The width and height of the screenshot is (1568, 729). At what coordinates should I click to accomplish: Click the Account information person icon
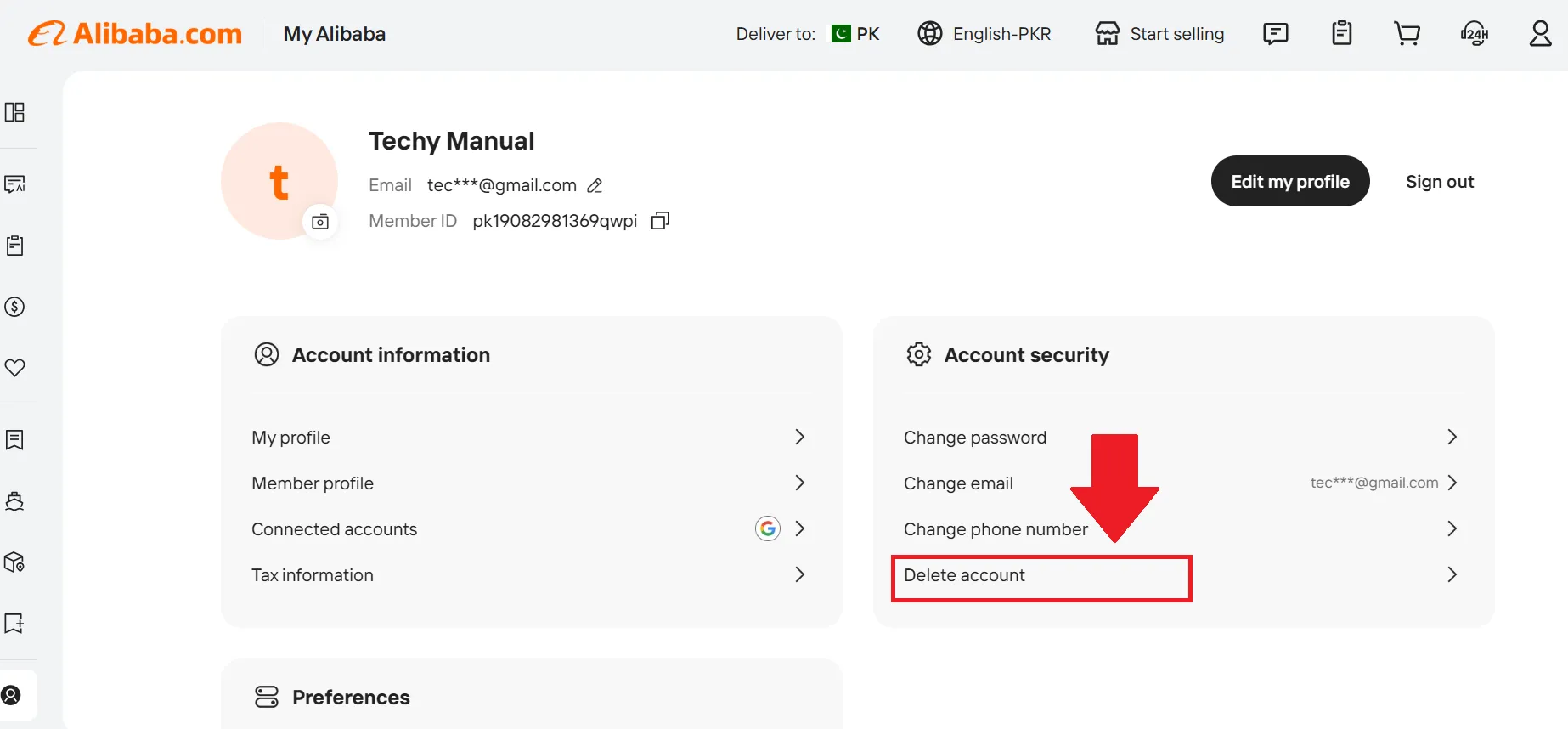click(x=267, y=354)
